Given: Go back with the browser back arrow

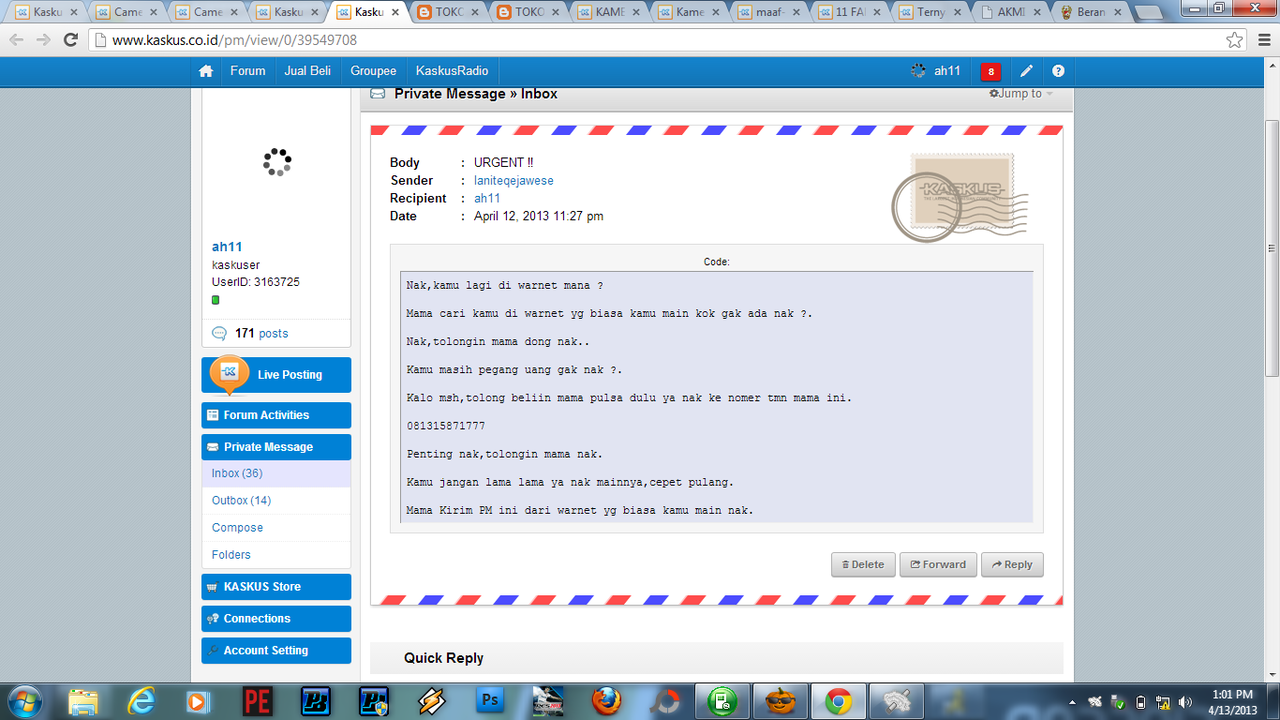Looking at the screenshot, I should coord(17,40).
